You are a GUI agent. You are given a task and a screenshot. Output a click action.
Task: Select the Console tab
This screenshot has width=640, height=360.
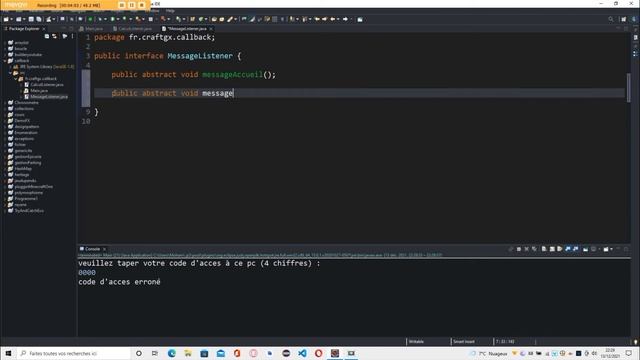93,249
